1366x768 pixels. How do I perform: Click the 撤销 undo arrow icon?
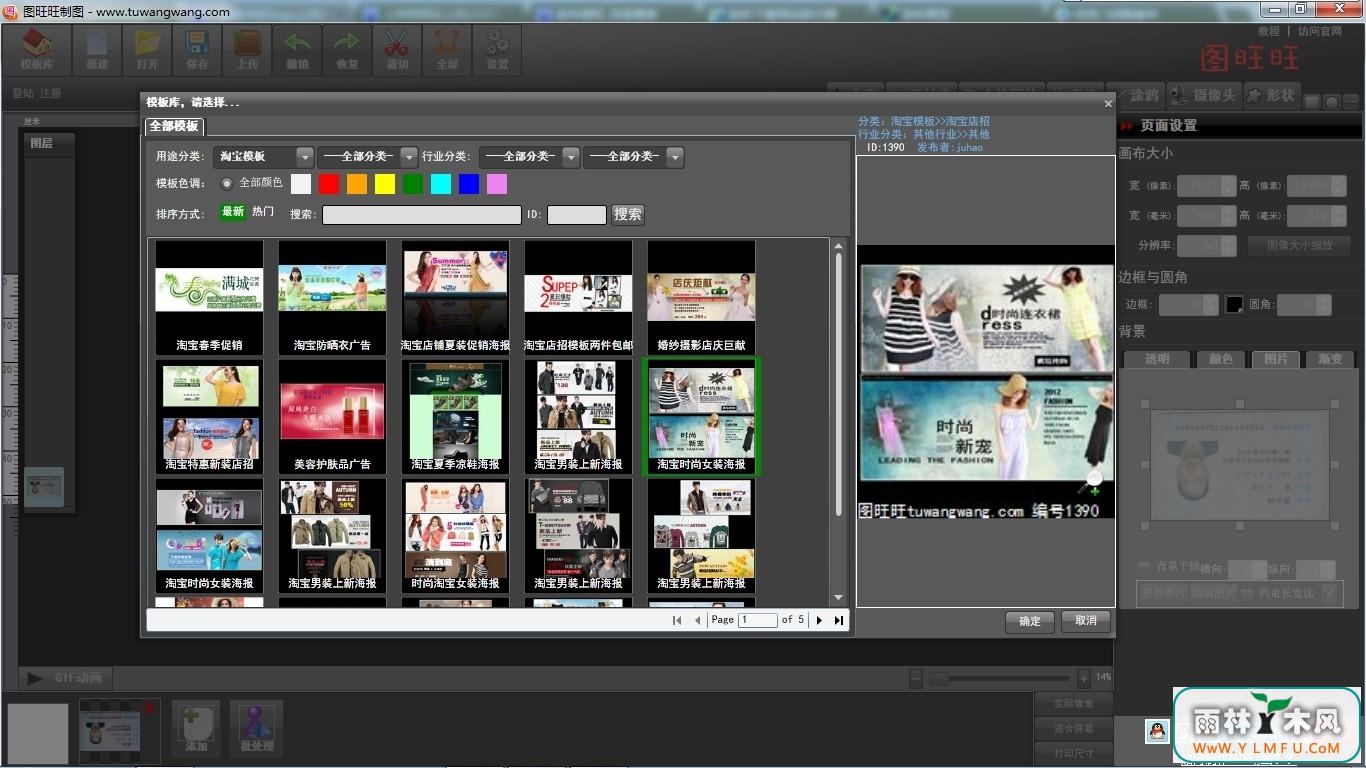tap(297, 48)
